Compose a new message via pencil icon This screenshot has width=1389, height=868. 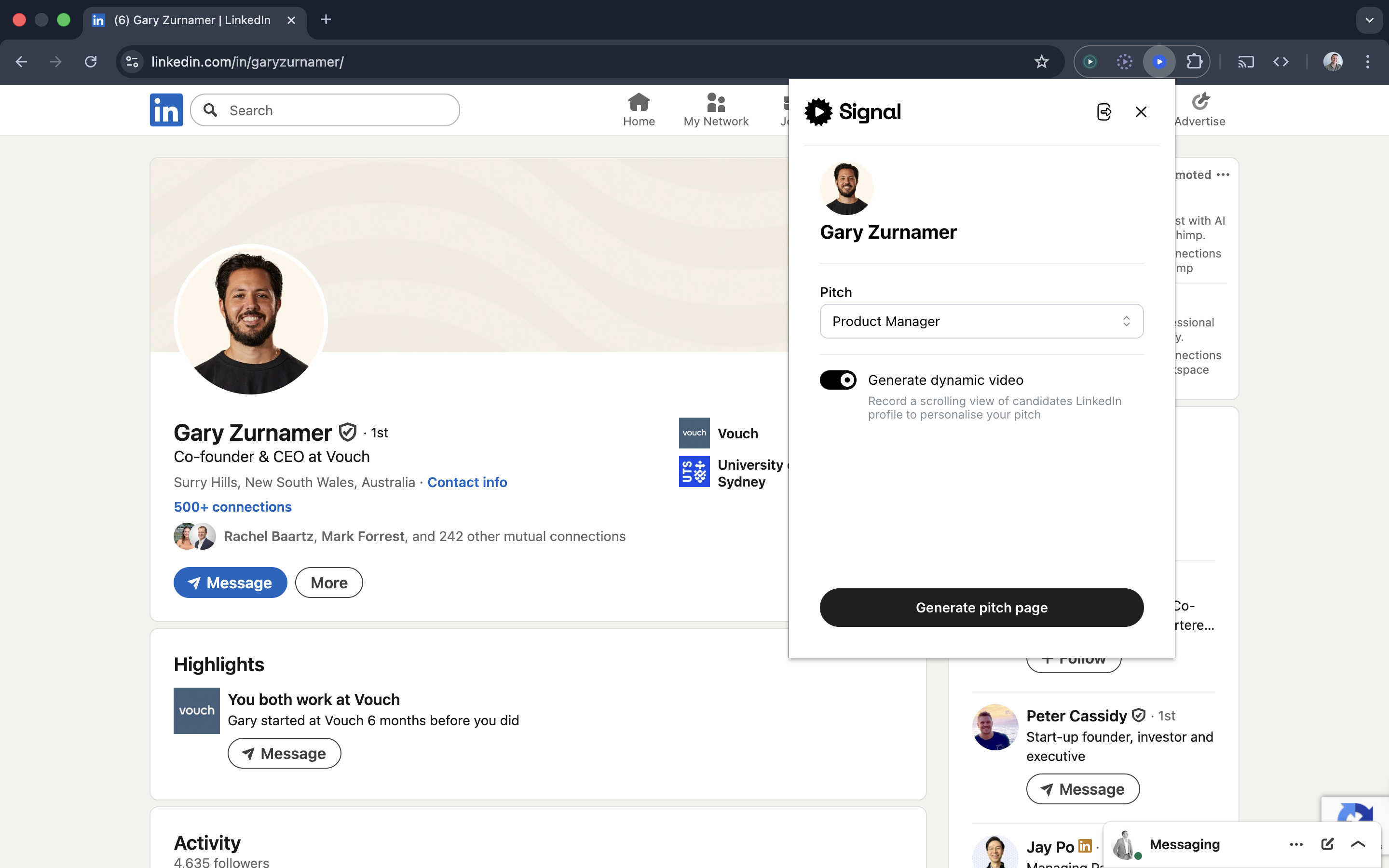click(x=1327, y=844)
